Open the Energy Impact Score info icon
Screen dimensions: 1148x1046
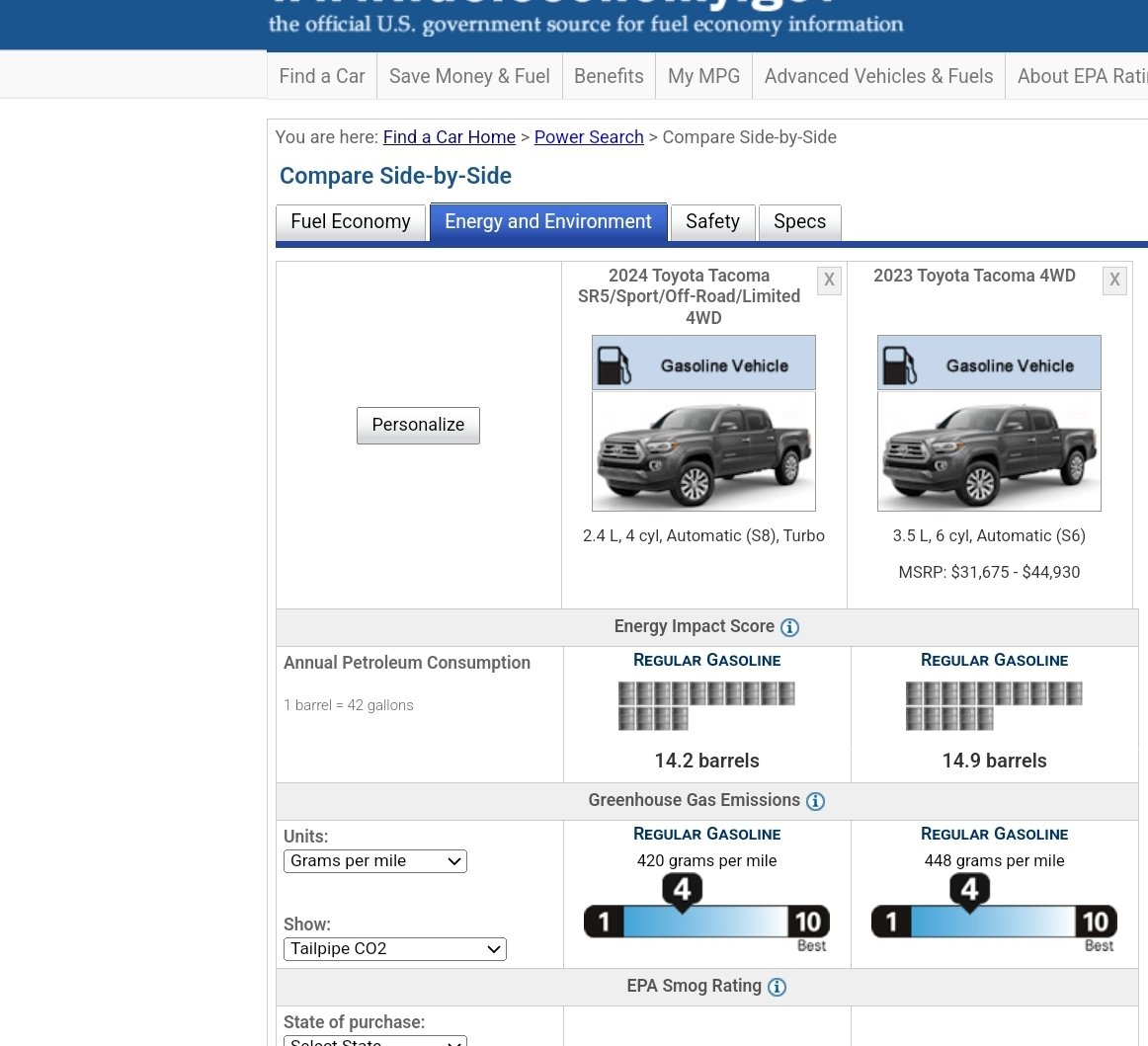pos(789,627)
